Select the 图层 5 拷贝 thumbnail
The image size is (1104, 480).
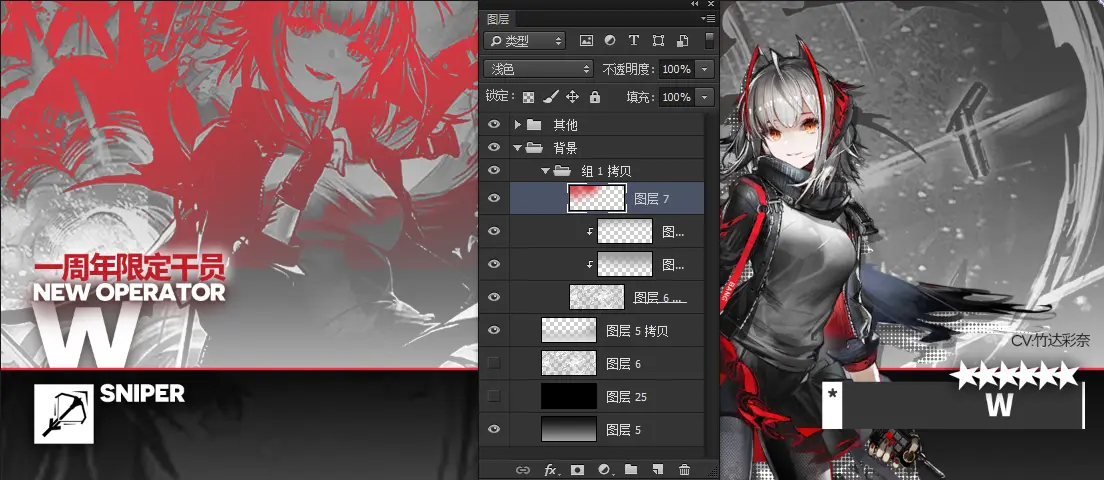(x=569, y=329)
